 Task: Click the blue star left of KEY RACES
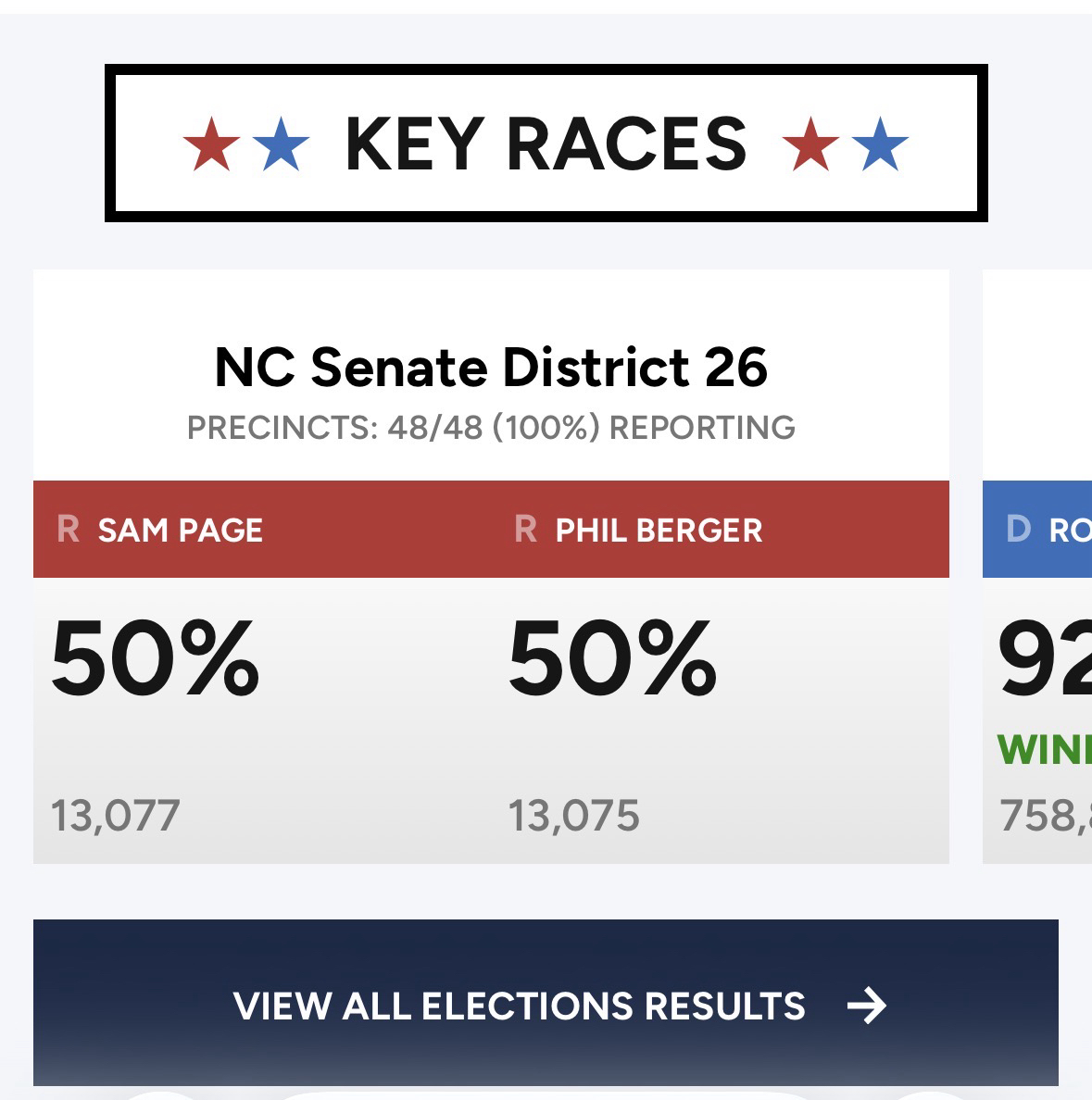click(x=281, y=144)
